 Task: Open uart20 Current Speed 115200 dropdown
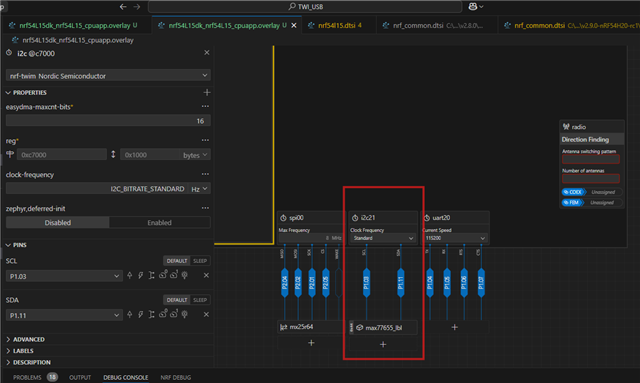(x=455, y=238)
